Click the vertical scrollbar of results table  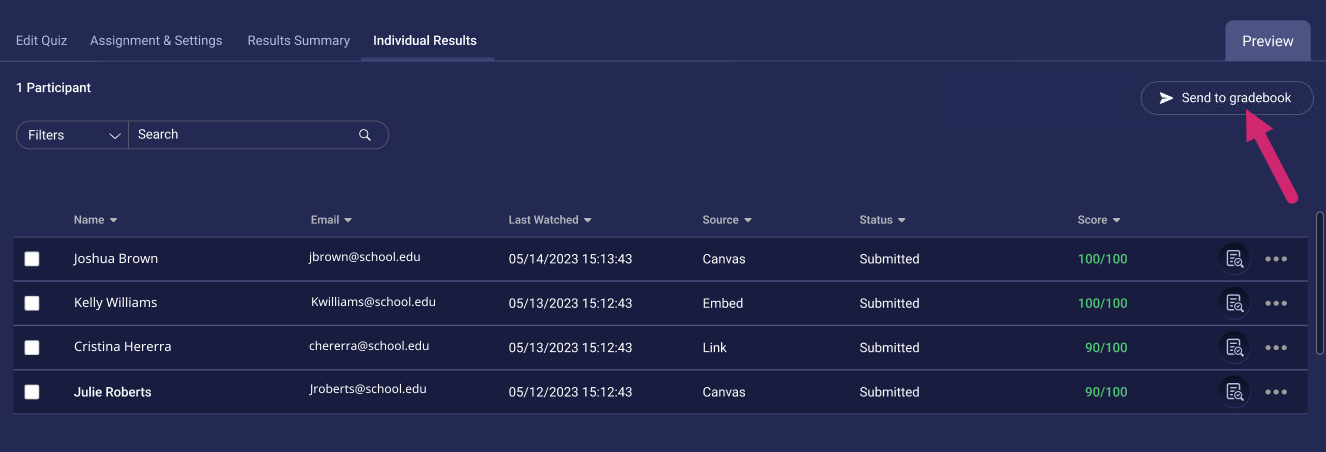click(x=1320, y=280)
